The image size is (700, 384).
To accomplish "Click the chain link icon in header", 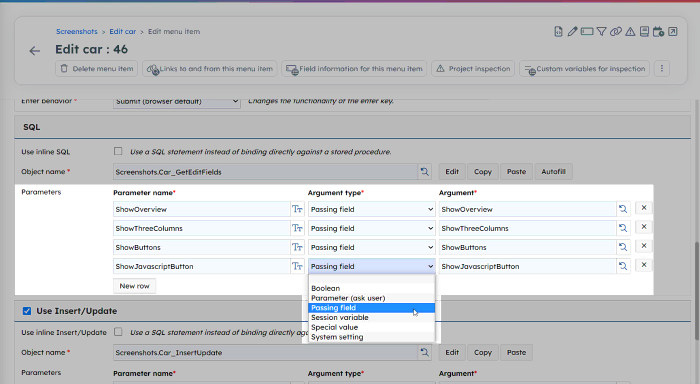I will 616,32.
